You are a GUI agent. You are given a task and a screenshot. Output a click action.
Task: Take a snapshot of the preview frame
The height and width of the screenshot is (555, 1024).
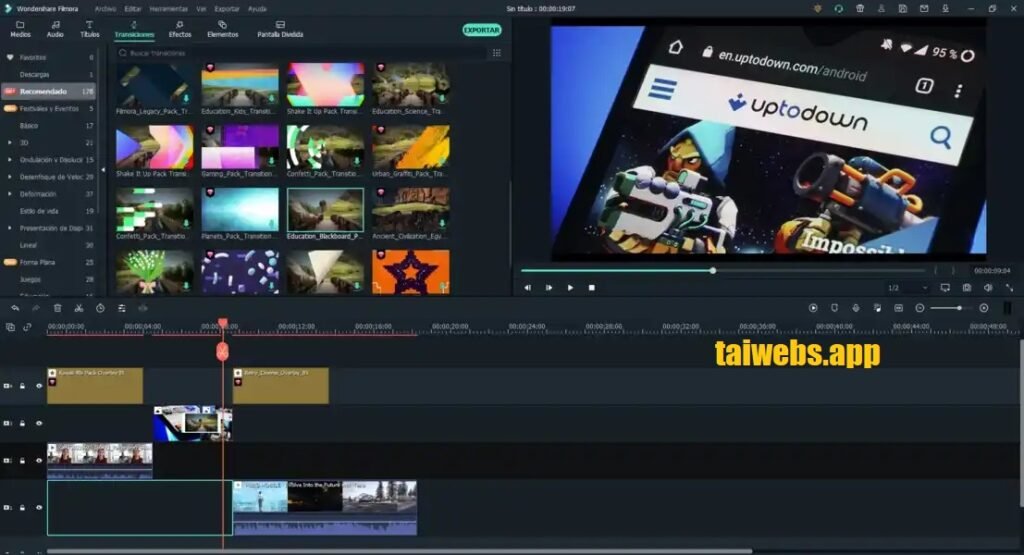tap(967, 287)
